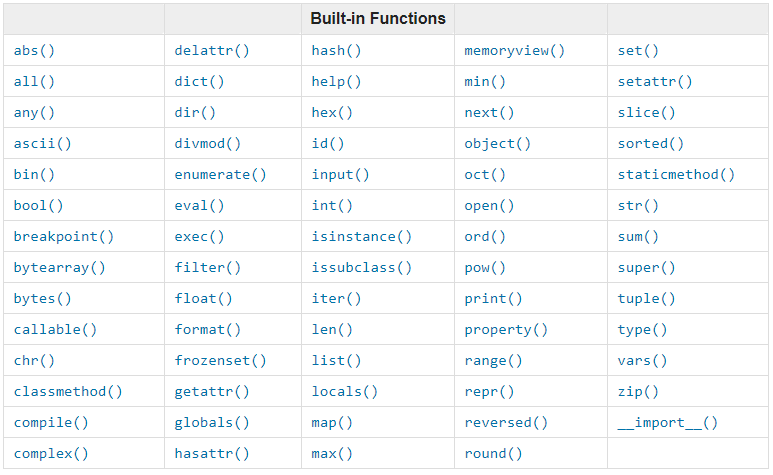Open the abs() function link

tap(34, 51)
